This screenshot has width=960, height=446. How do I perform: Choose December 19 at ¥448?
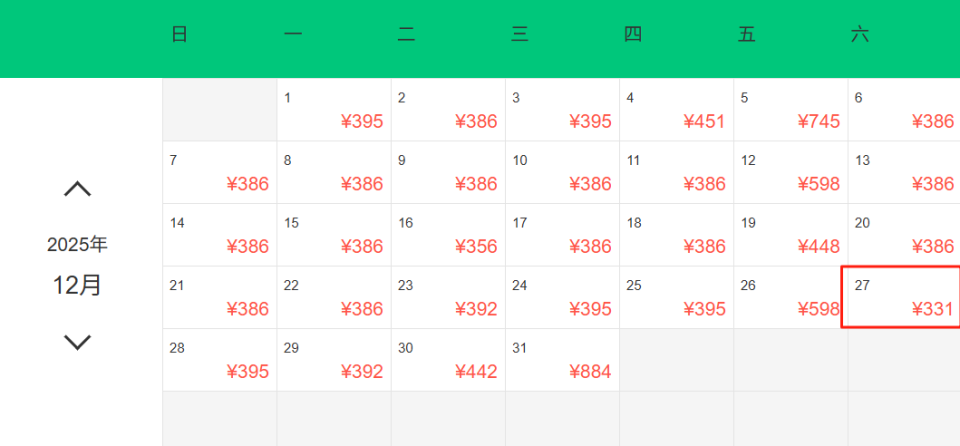pyautogui.click(x=790, y=235)
